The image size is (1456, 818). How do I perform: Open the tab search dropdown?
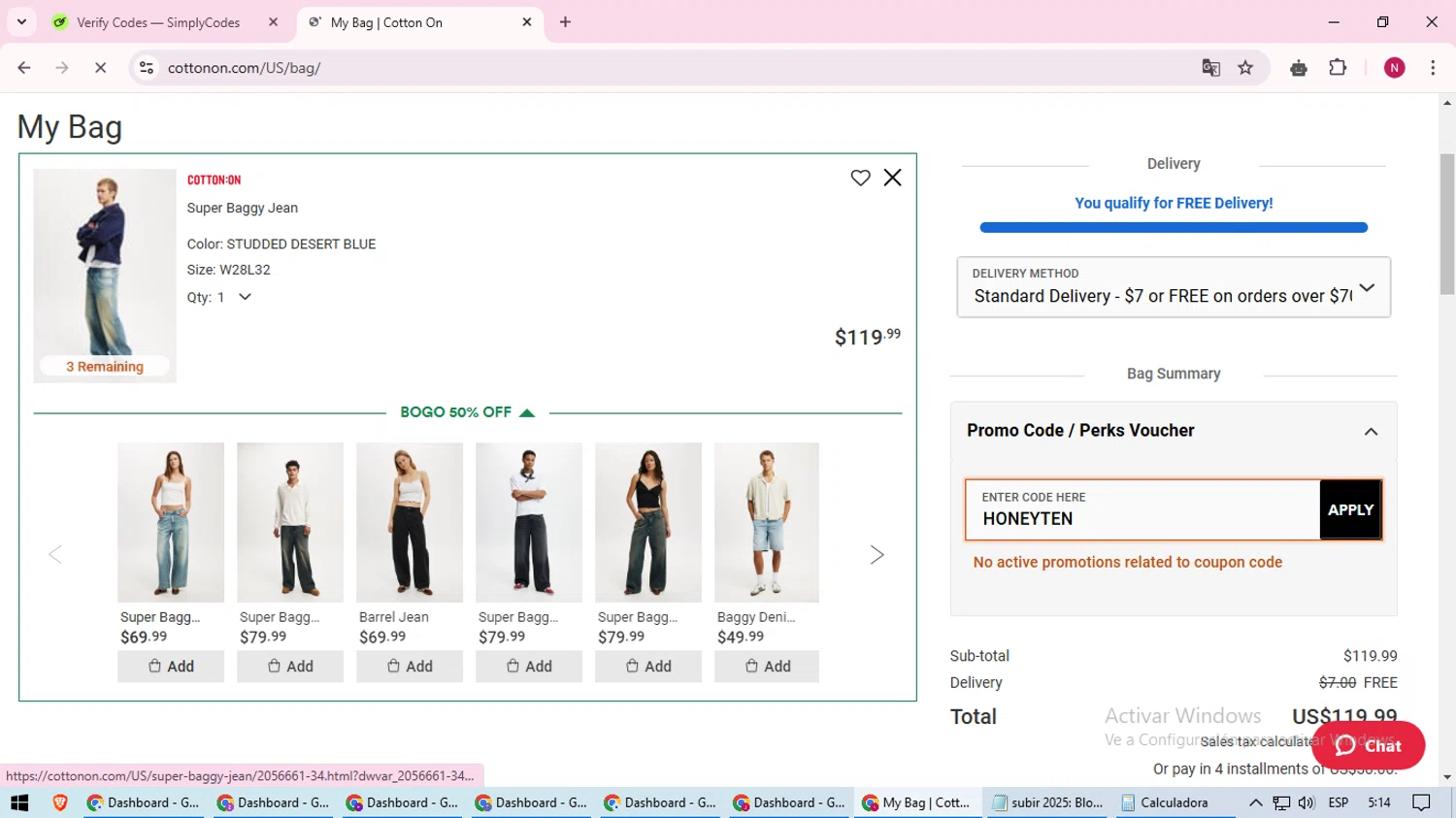coord(21,21)
